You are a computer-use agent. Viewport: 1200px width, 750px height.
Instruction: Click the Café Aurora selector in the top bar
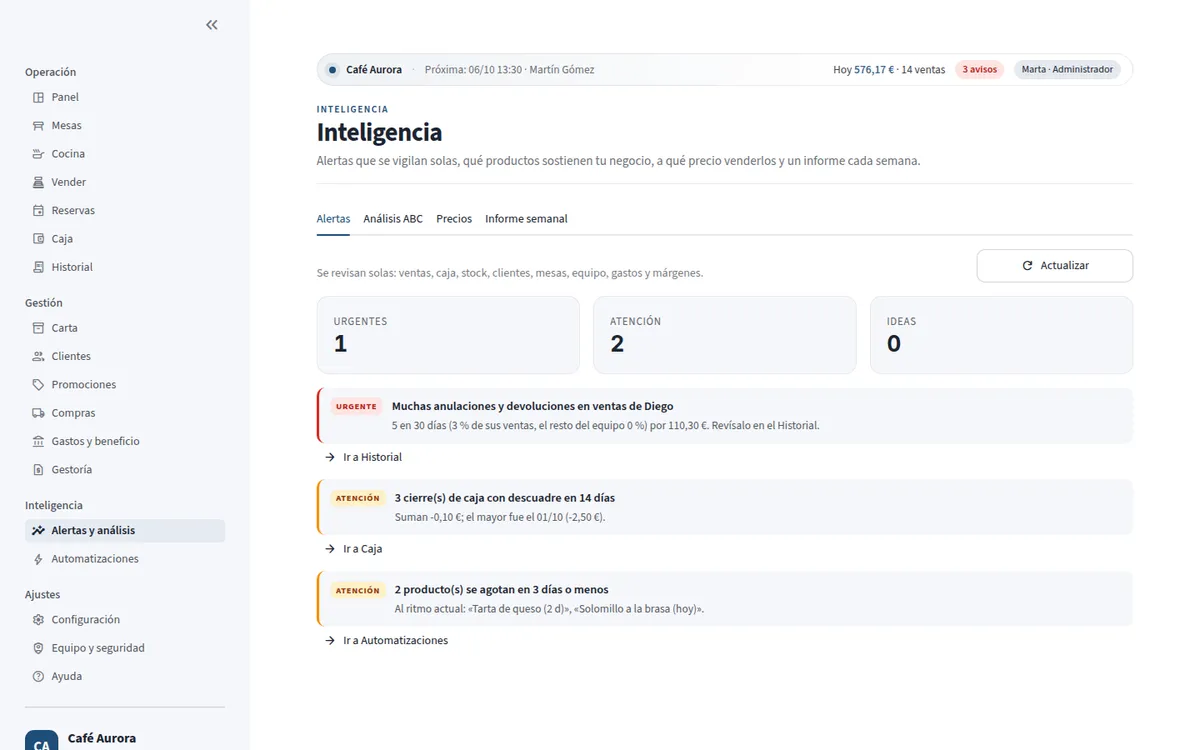click(364, 70)
